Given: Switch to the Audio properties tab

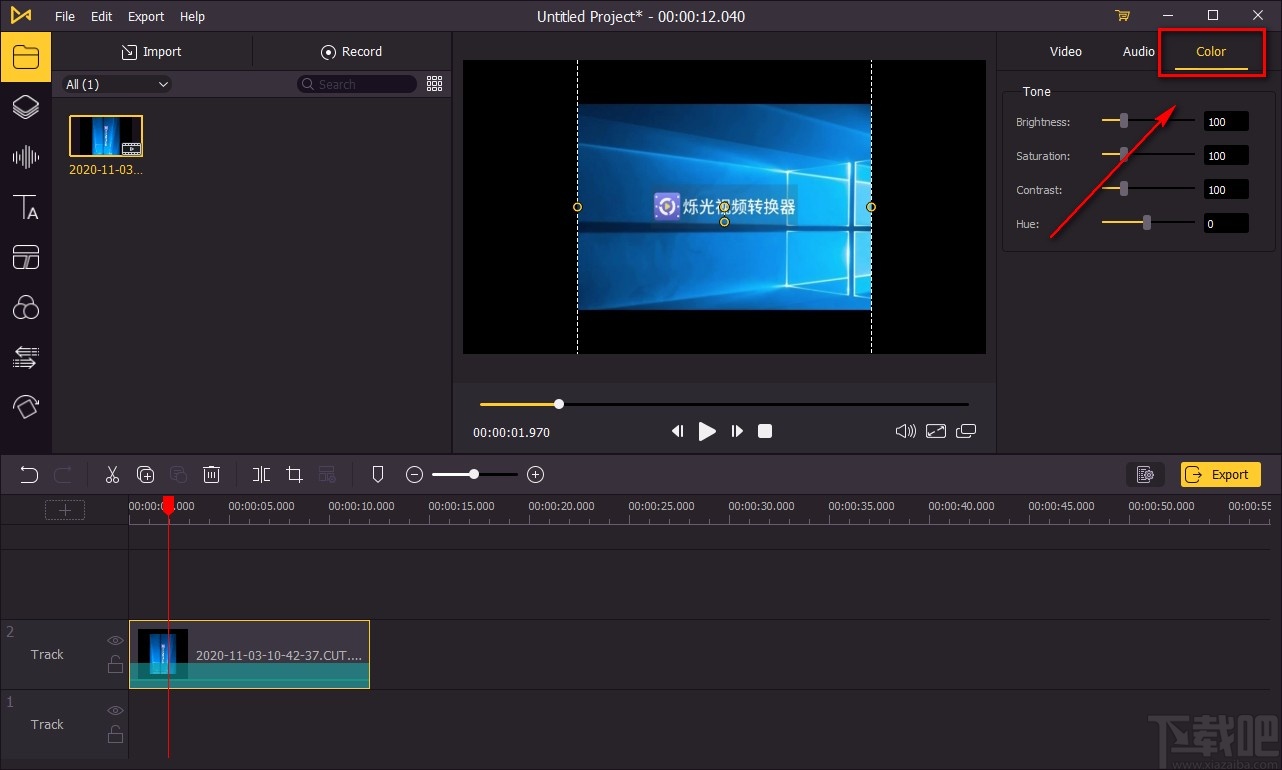Looking at the screenshot, I should pyautogui.click(x=1138, y=51).
